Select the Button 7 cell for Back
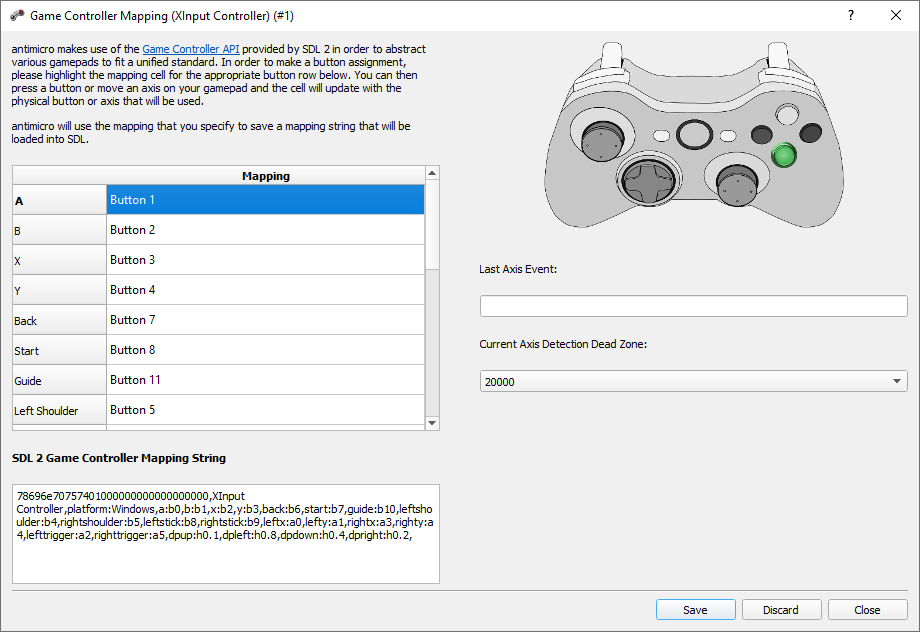The height and width of the screenshot is (632, 920). (x=265, y=320)
